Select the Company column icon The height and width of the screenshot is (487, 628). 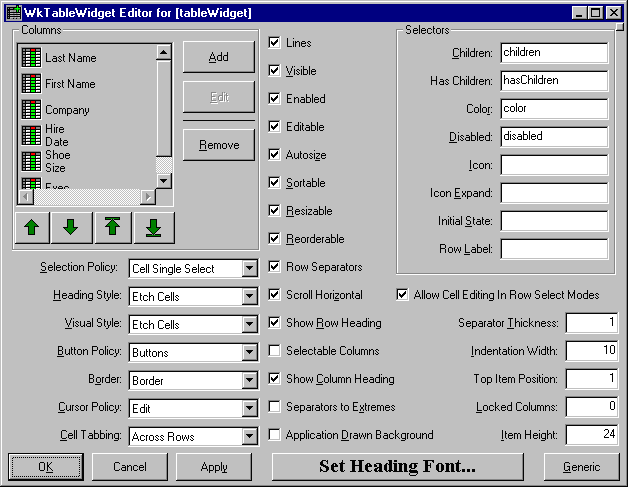31,109
